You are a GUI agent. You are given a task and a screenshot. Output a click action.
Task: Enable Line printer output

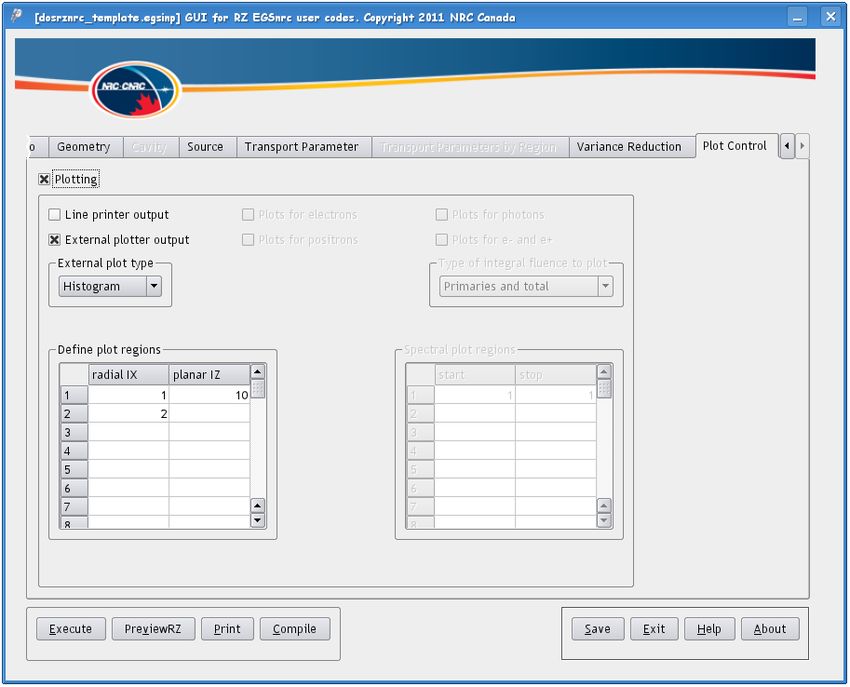pyautogui.click(x=54, y=215)
